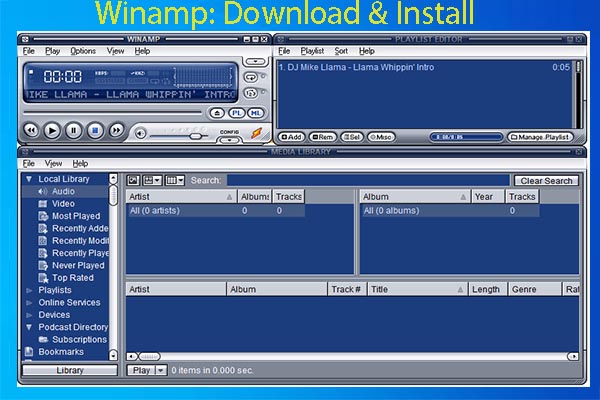Click the Video item icon in Local Library

click(x=43, y=203)
